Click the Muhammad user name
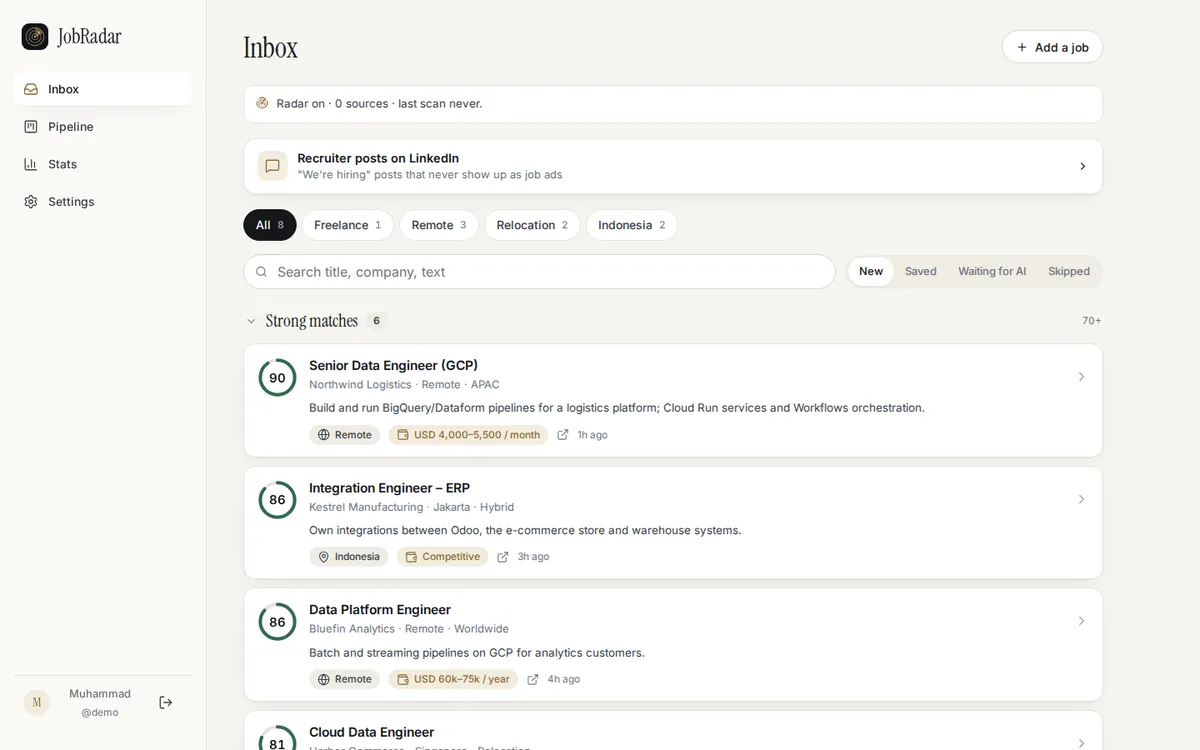The height and width of the screenshot is (750, 1200). point(100,694)
